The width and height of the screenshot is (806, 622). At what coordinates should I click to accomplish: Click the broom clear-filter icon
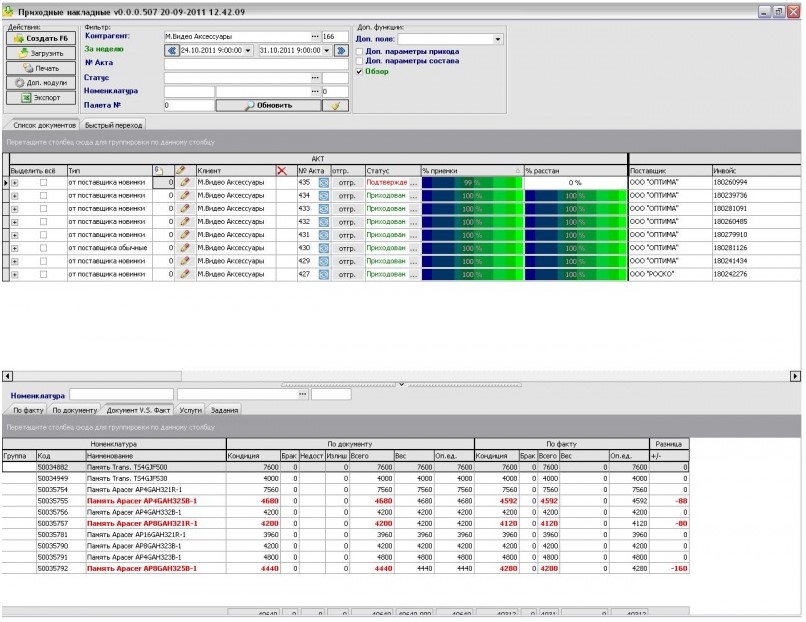pos(336,105)
